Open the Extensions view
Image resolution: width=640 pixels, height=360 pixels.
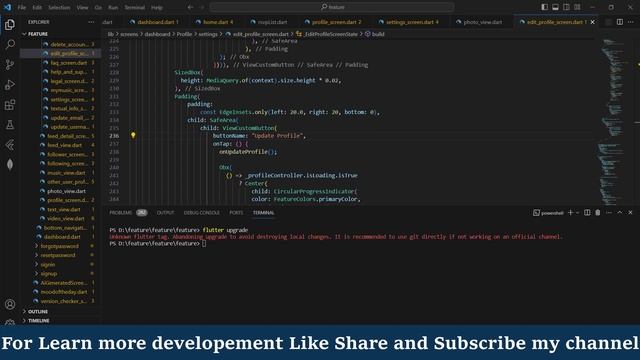(x=10, y=105)
